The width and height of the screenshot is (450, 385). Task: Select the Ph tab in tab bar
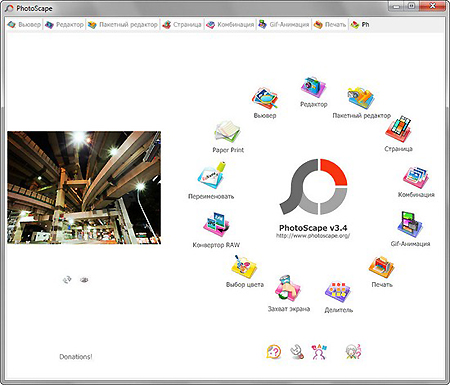[x=360, y=25]
